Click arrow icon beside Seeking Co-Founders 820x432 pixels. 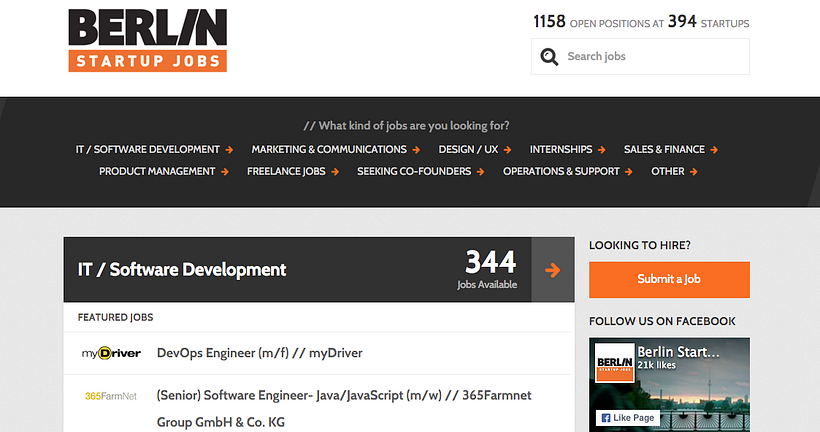point(480,172)
